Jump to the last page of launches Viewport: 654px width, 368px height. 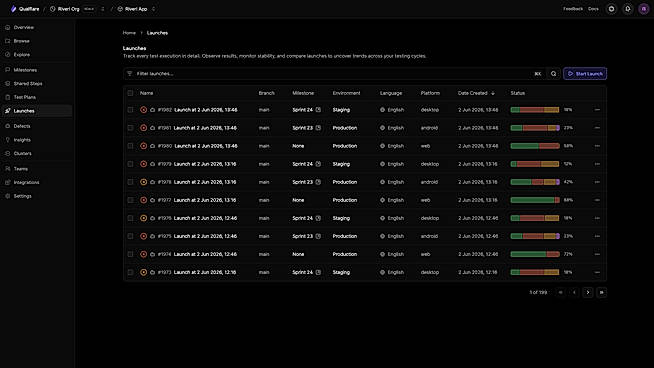(601, 292)
